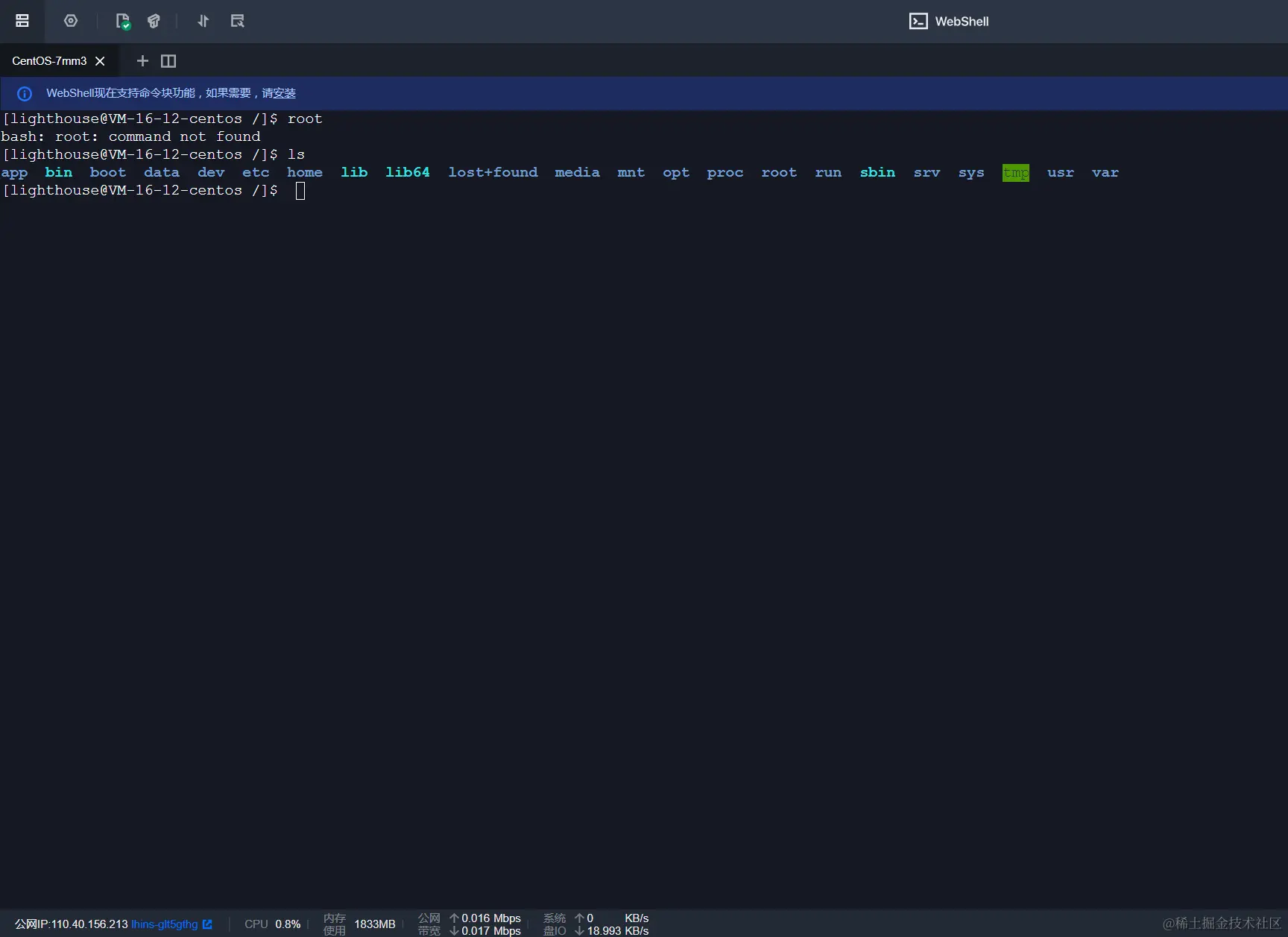Screen dimensions: 1288x937
Task: Click the 'media' directory name
Action: 577,173
